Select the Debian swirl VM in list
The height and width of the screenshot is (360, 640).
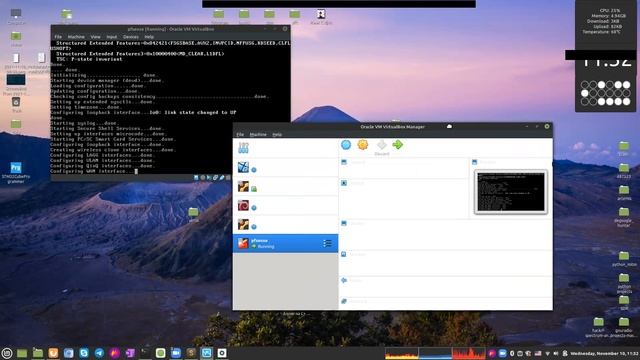pos(285,205)
